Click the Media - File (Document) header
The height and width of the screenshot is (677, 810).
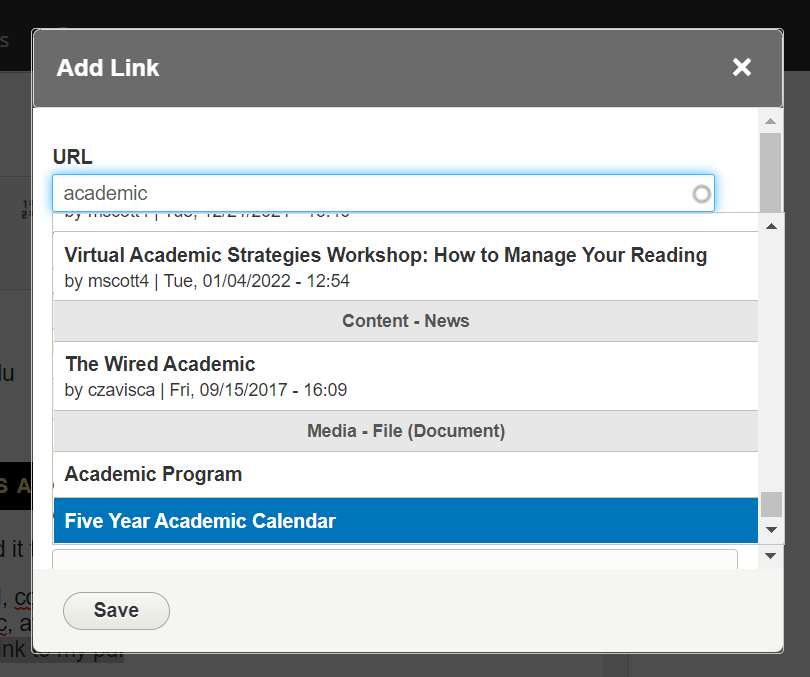click(405, 431)
